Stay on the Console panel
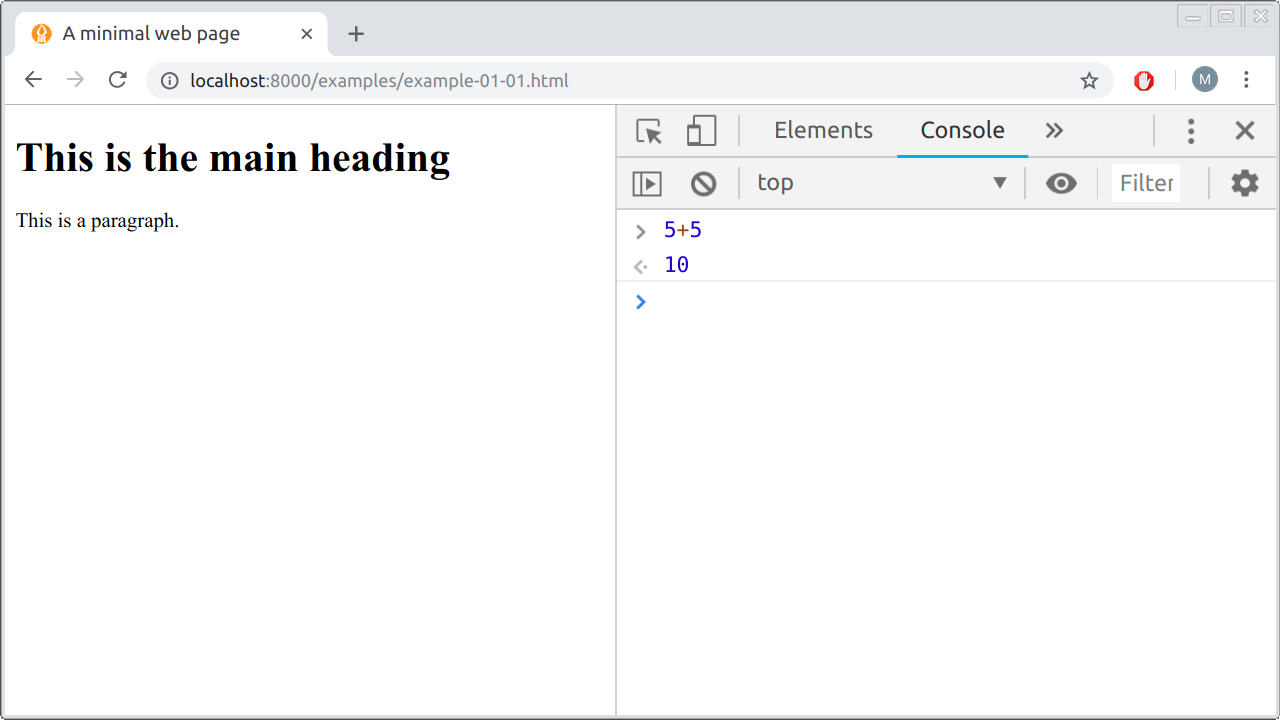The height and width of the screenshot is (720, 1280). click(x=962, y=130)
